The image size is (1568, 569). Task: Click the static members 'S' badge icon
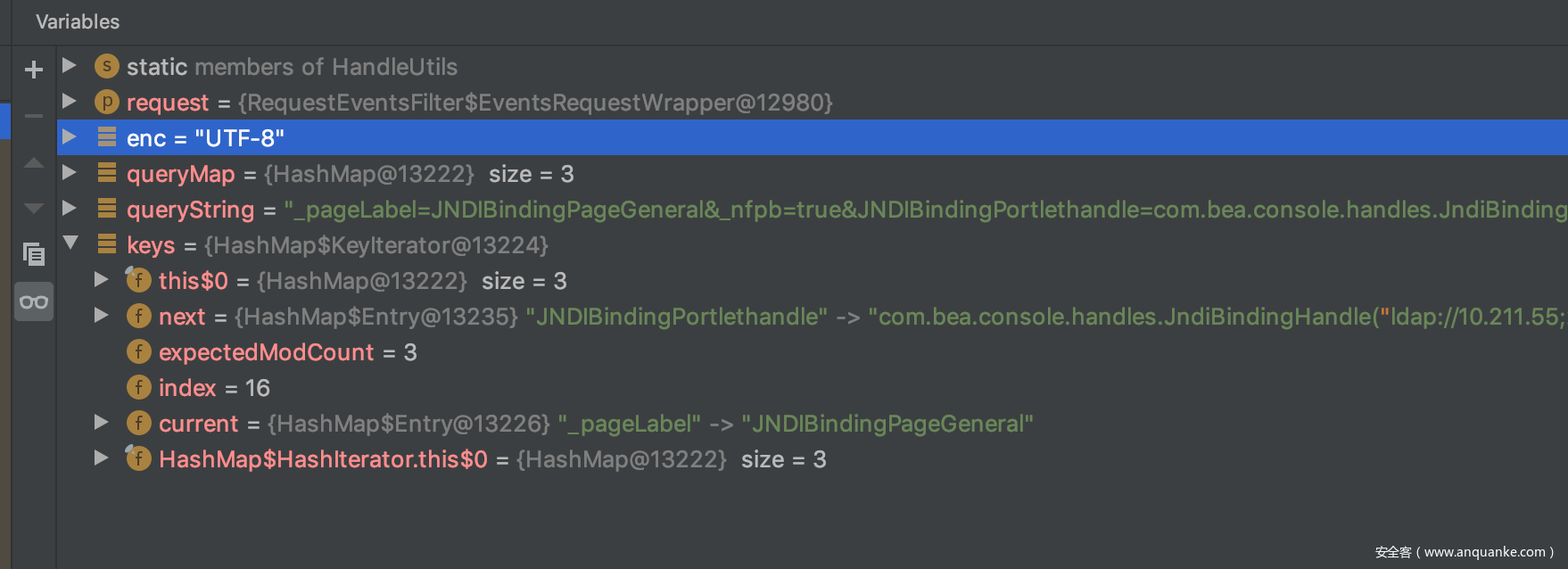(x=106, y=66)
